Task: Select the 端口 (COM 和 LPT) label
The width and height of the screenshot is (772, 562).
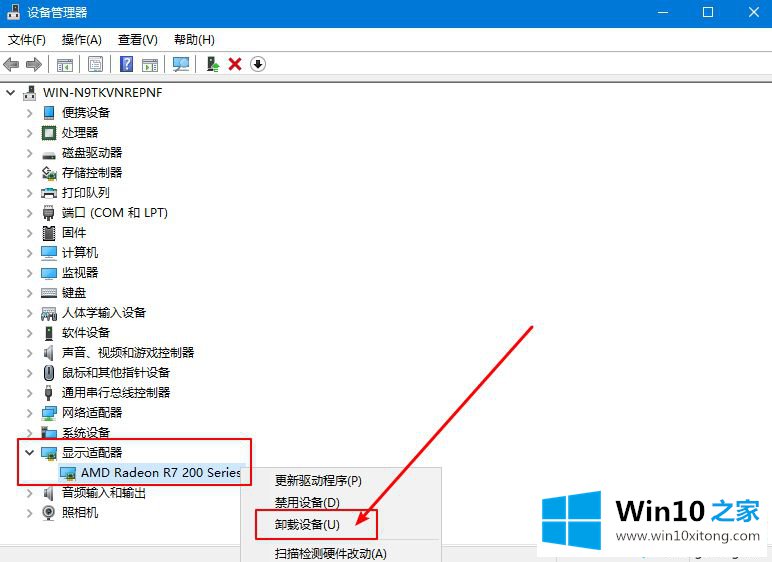Action: 115,213
